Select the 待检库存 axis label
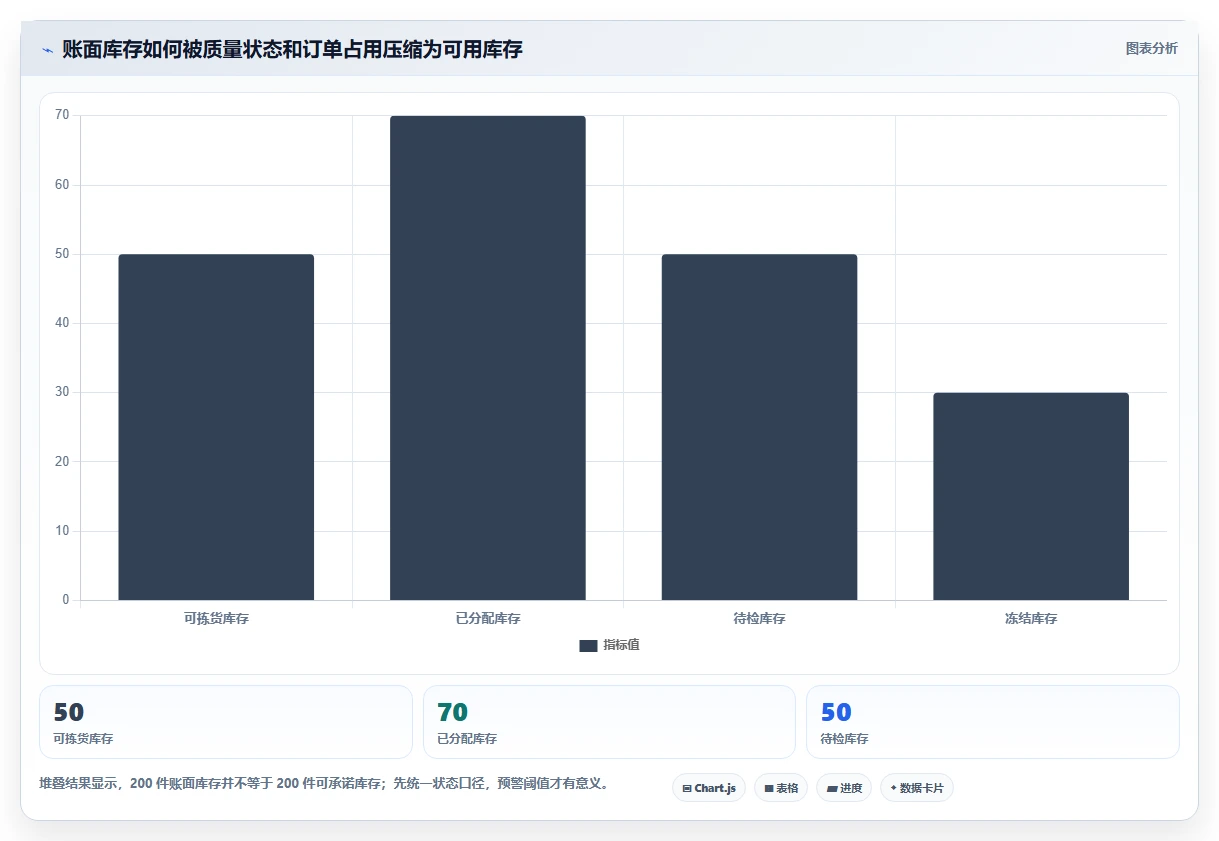 click(x=759, y=619)
